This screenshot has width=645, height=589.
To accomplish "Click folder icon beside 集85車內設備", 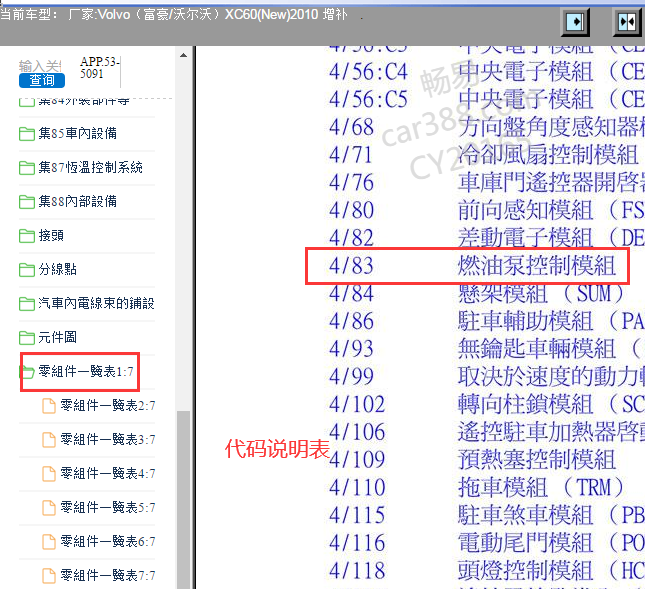I will click(27, 134).
